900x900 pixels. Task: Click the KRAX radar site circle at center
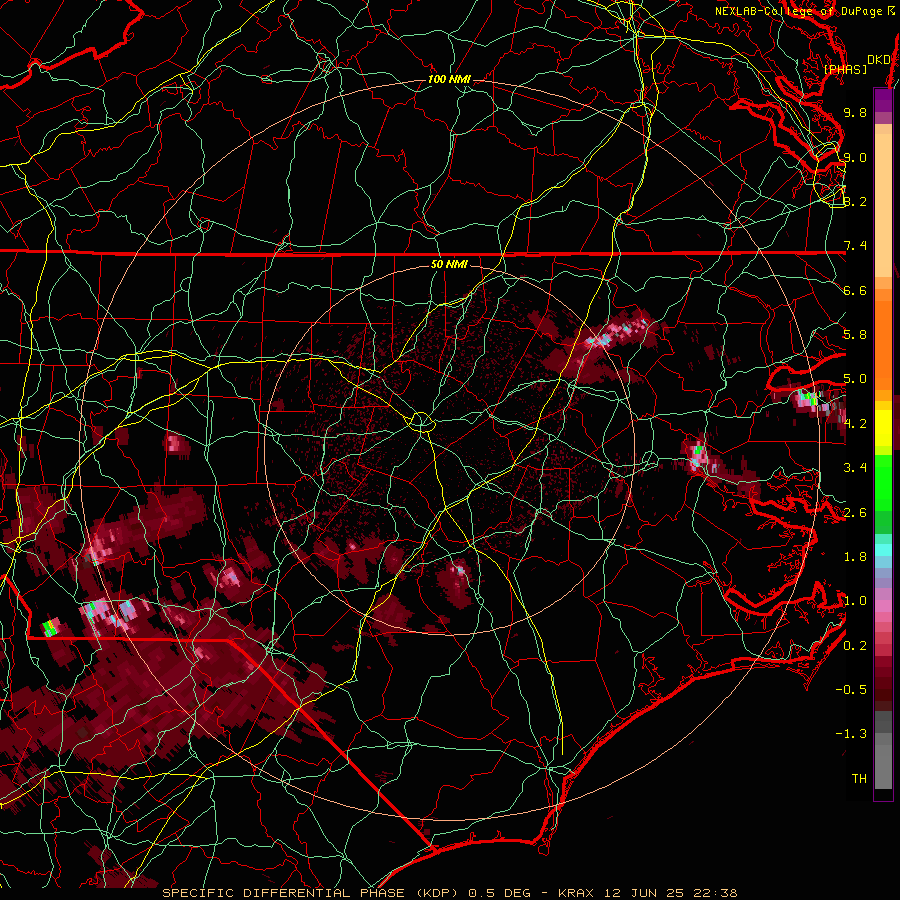(421, 422)
